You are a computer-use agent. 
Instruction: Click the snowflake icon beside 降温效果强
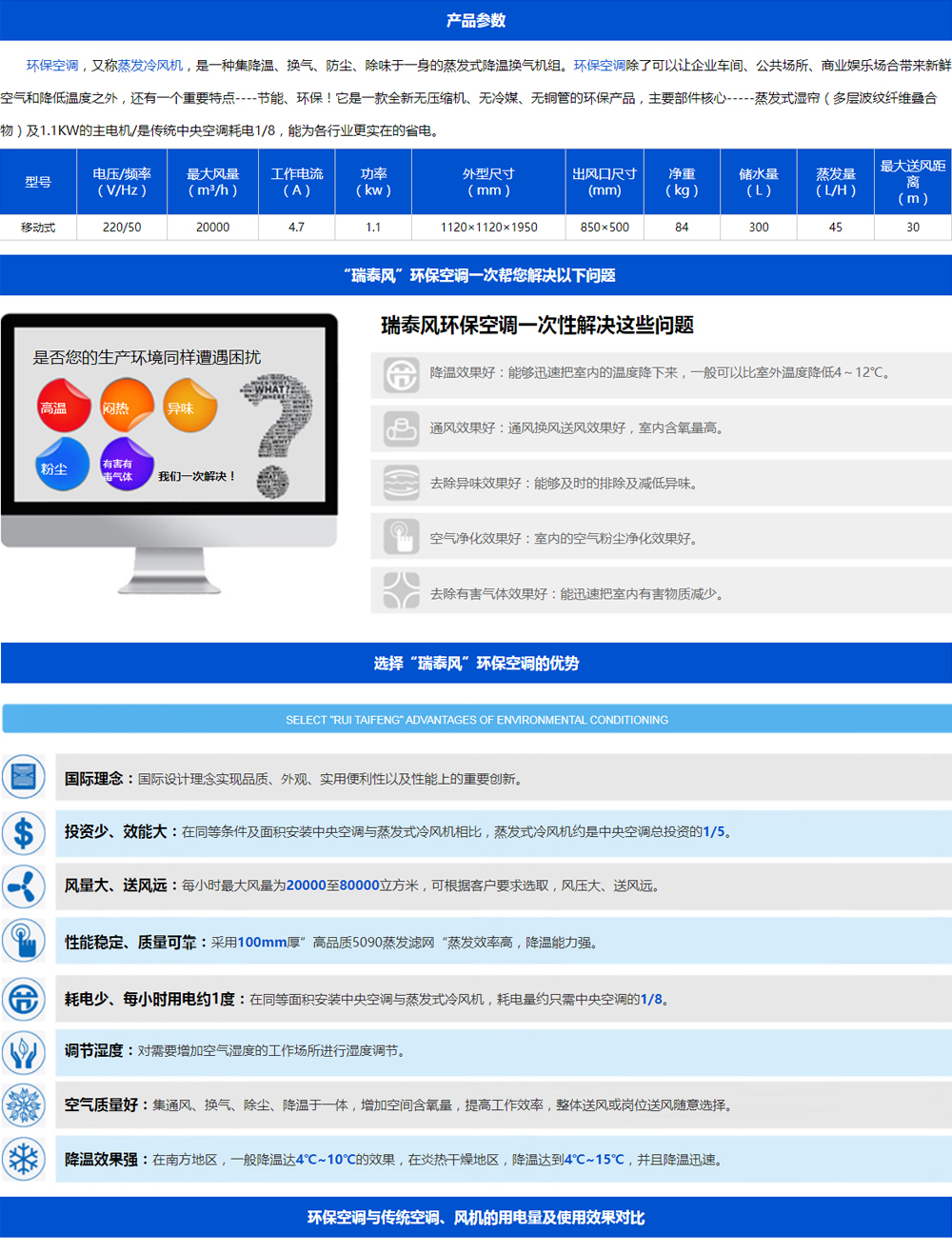coord(24,1160)
